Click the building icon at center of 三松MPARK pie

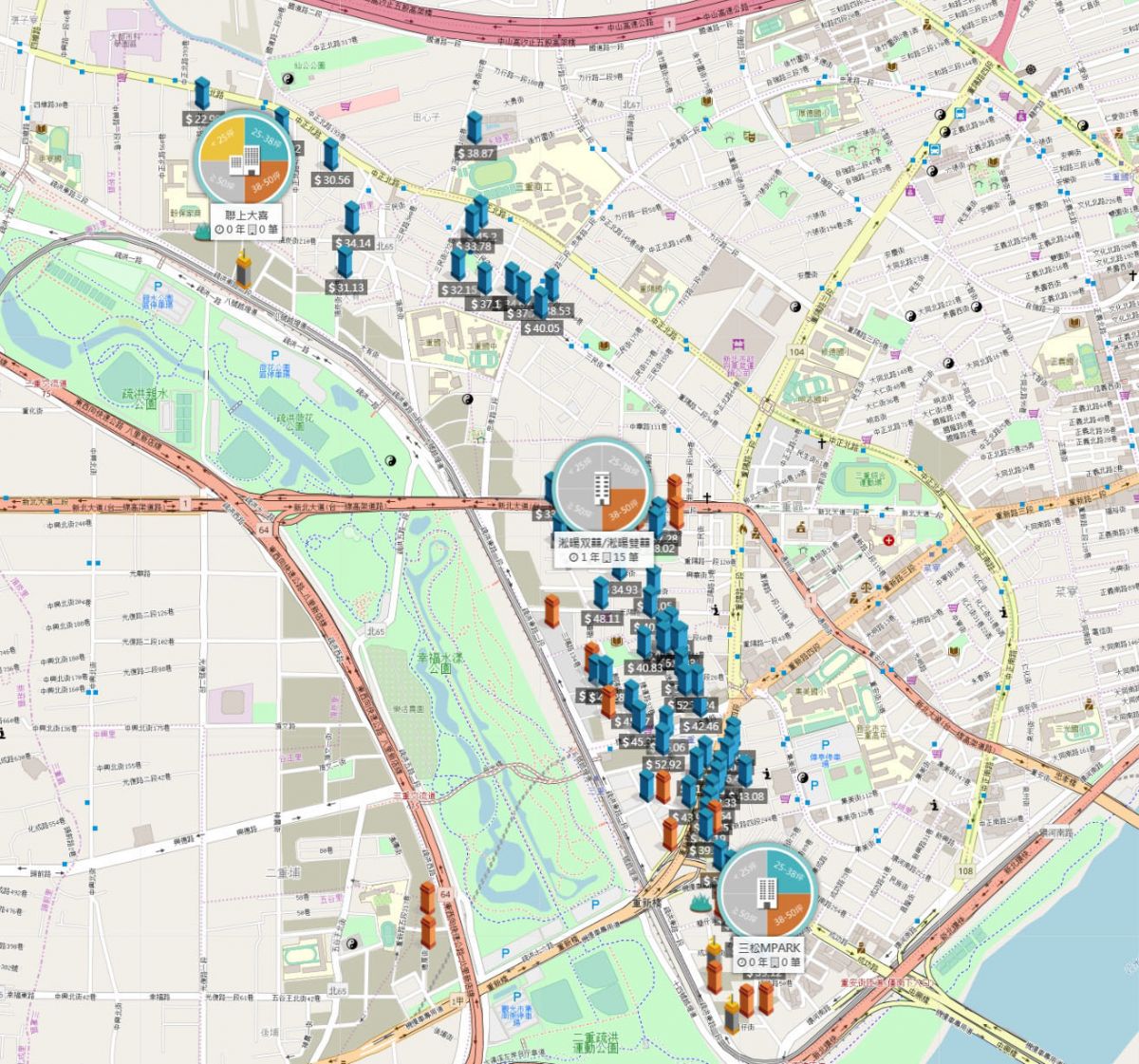coord(766,891)
